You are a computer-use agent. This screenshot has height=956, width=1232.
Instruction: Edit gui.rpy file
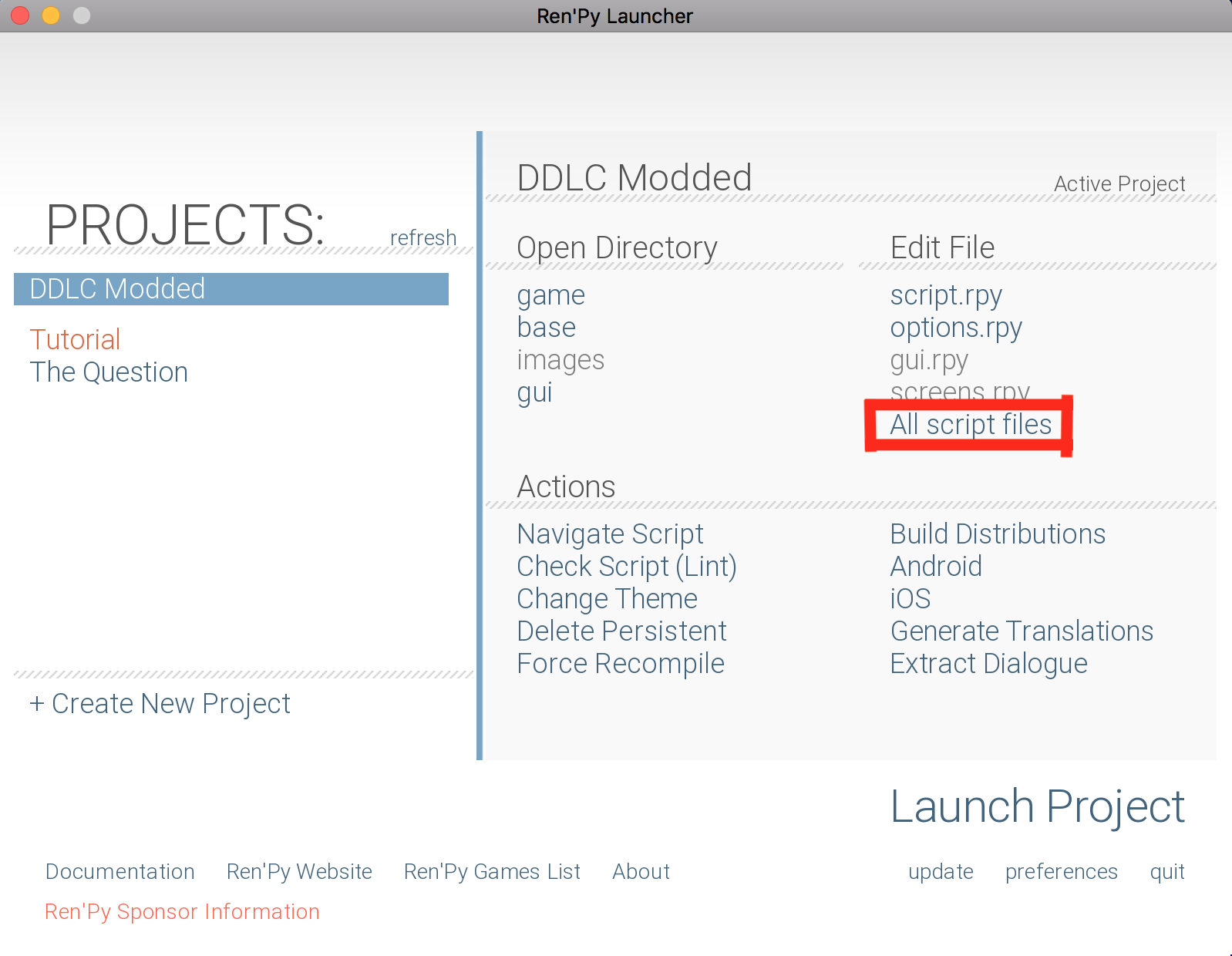coord(929,360)
